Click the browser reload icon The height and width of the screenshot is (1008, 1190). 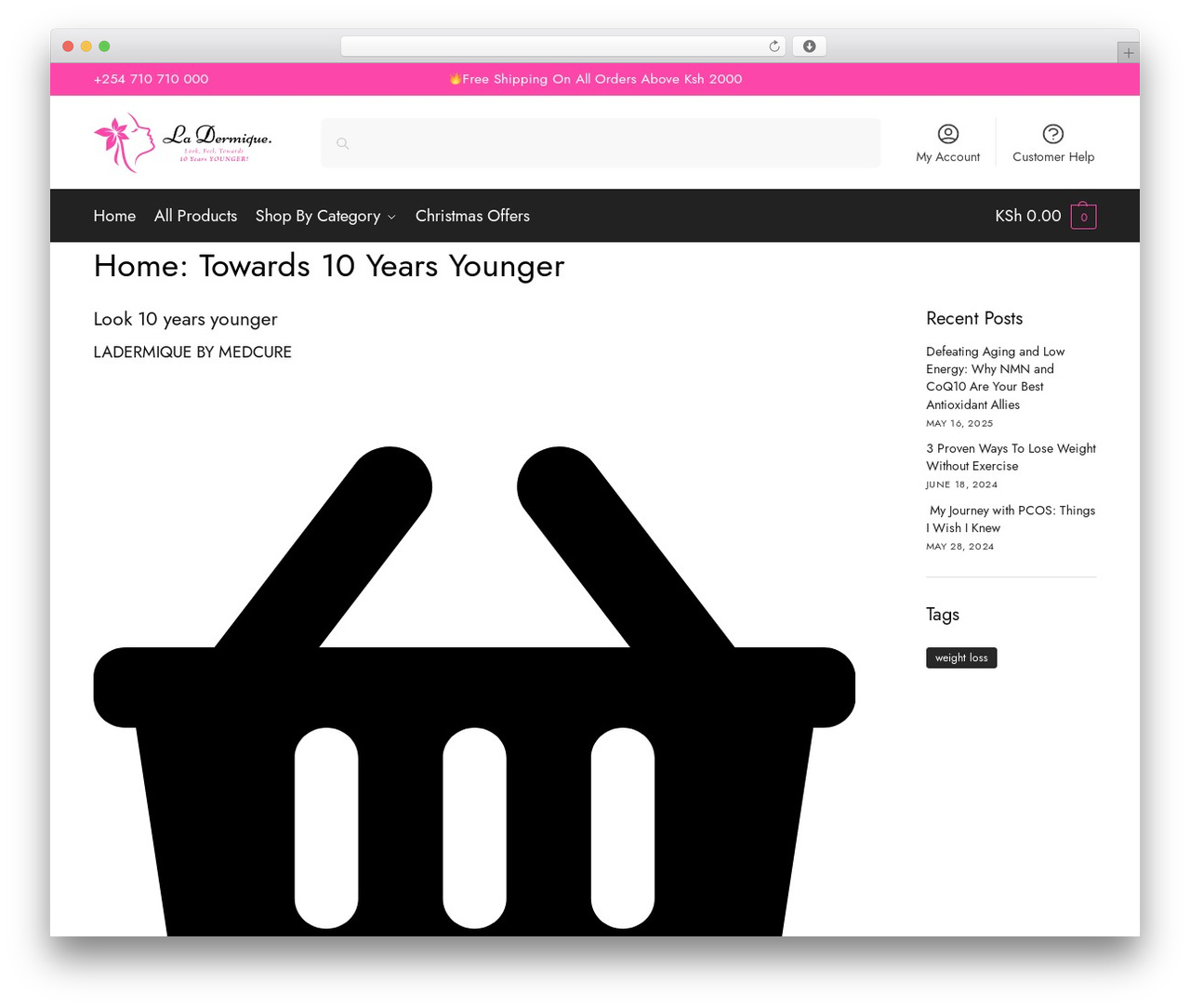tap(774, 46)
